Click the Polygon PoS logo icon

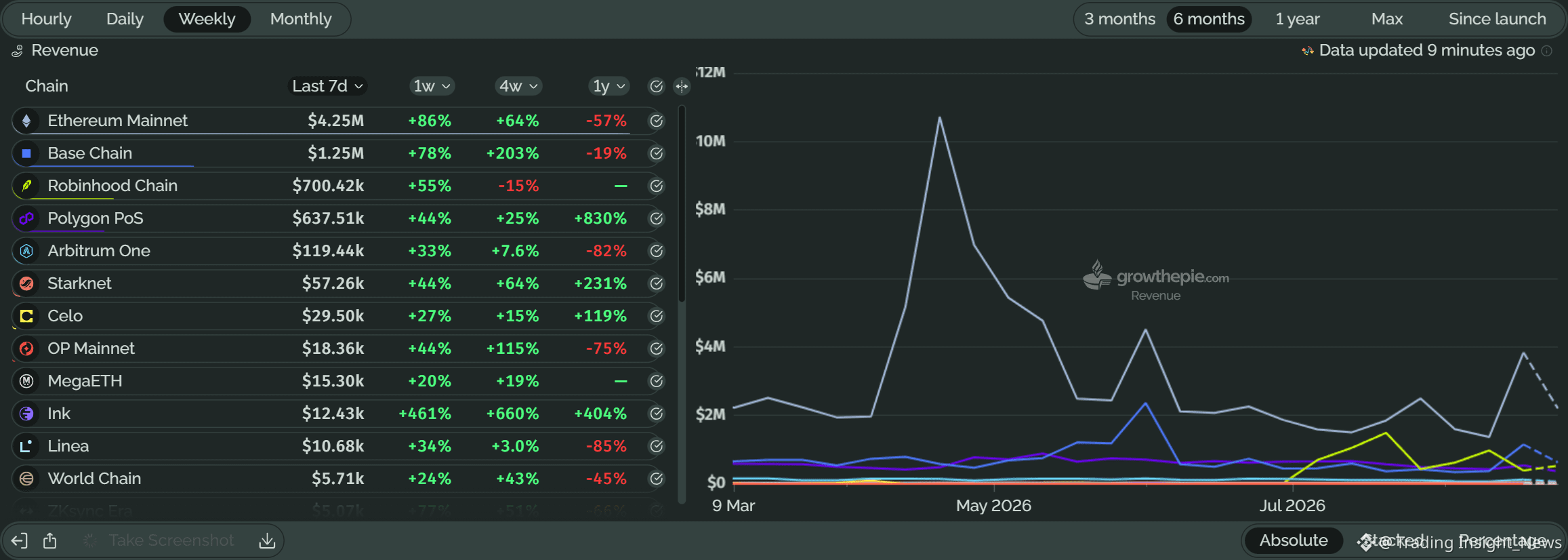pyautogui.click(x=26, y=218)
